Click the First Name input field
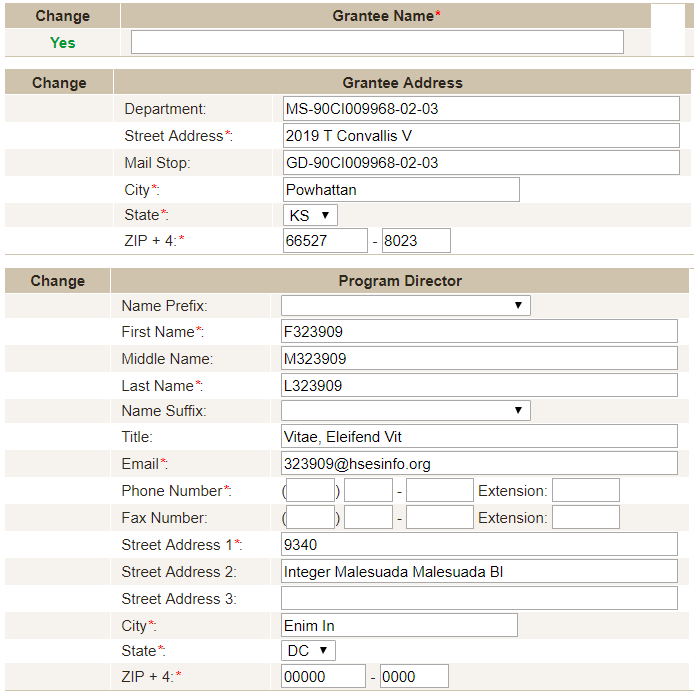694x695 pixels. click(x=480, y=331)
